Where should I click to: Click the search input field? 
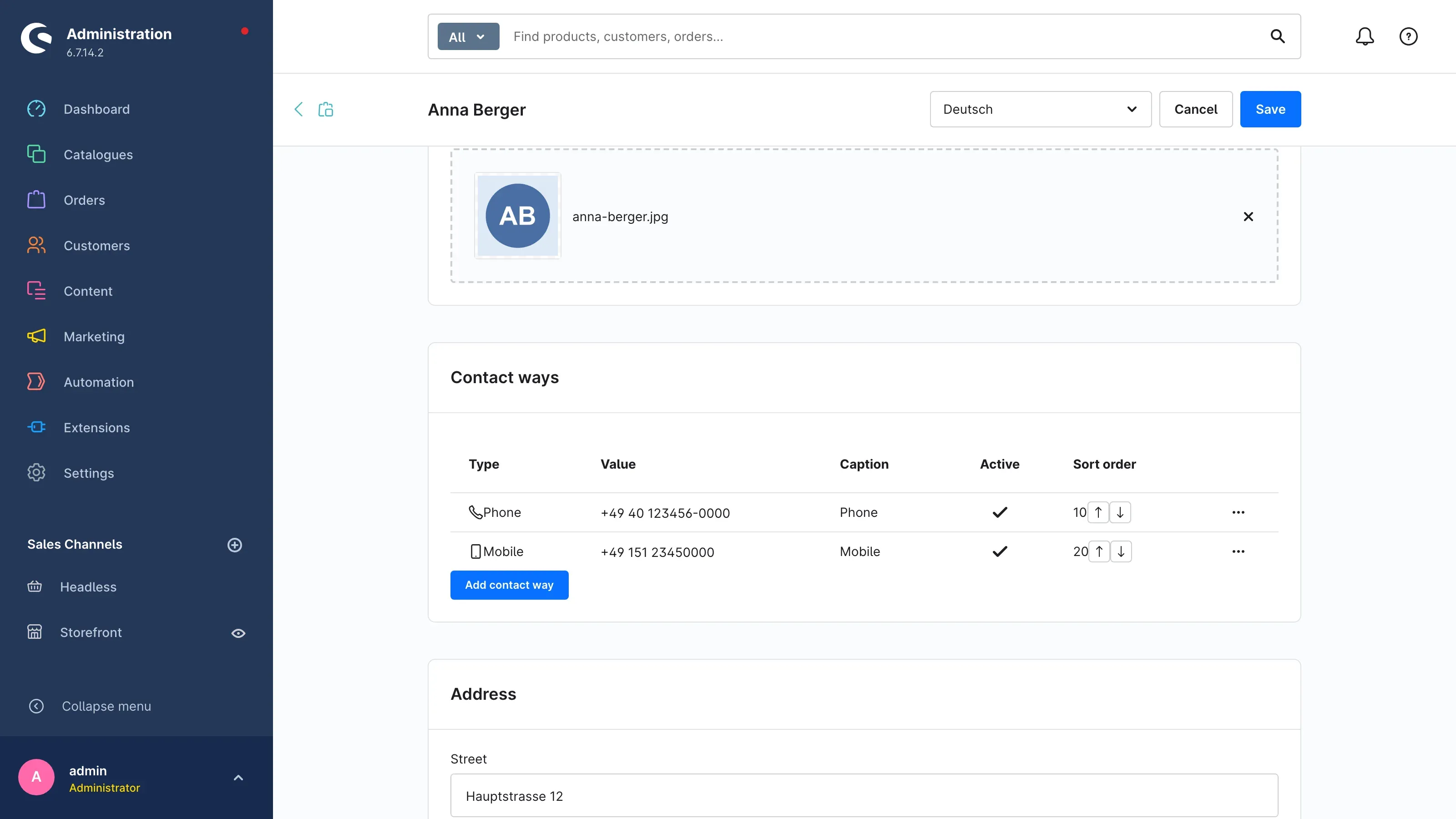coord(882,37)
